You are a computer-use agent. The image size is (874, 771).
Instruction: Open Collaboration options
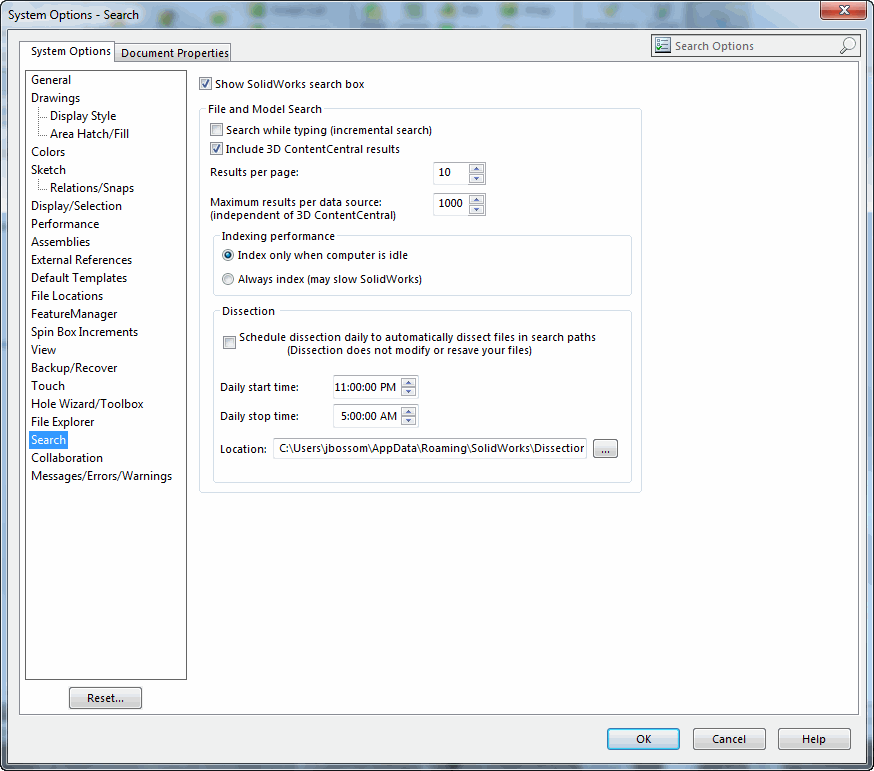pyautogui.click(x=67, y=458)
